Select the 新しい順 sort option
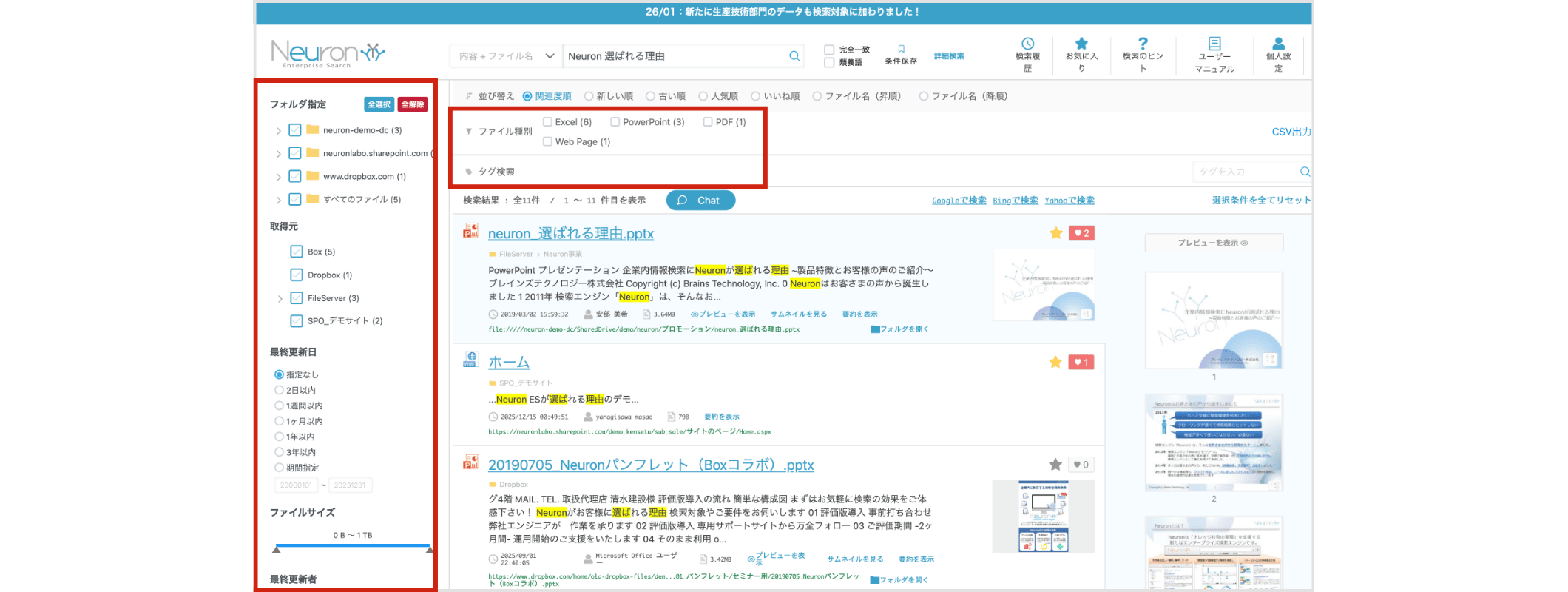Viewport: 1568px width, 592px height. [x=589, y=96]
